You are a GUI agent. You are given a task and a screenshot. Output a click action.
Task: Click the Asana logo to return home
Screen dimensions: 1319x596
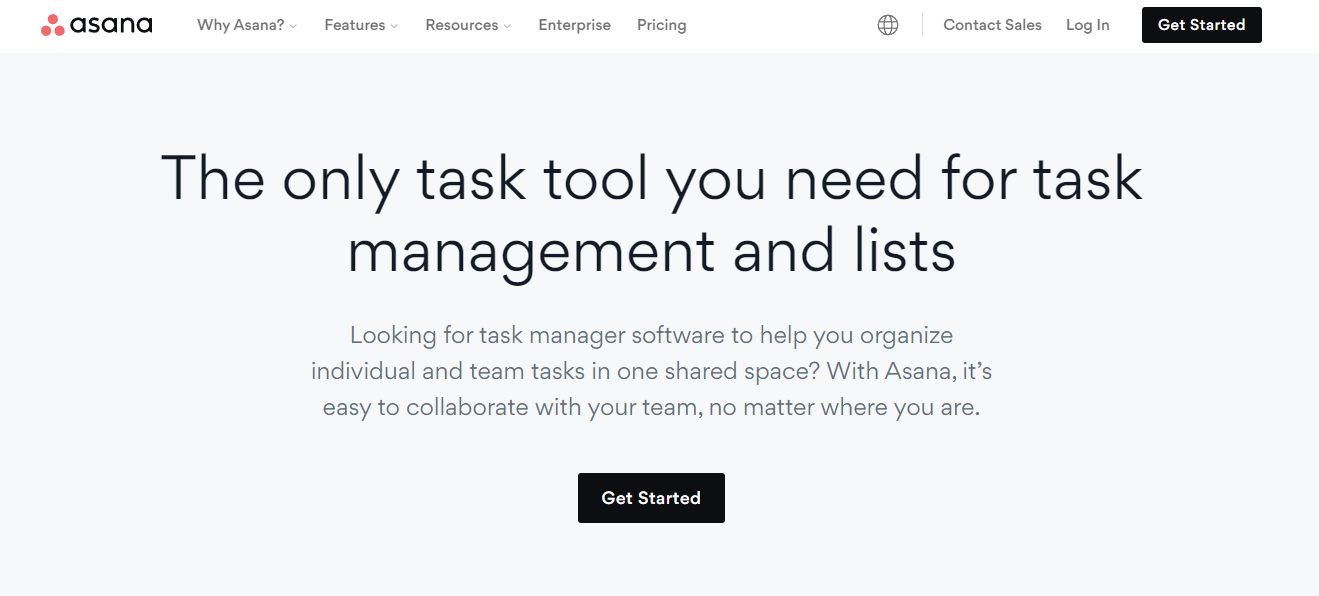[96, 24]
